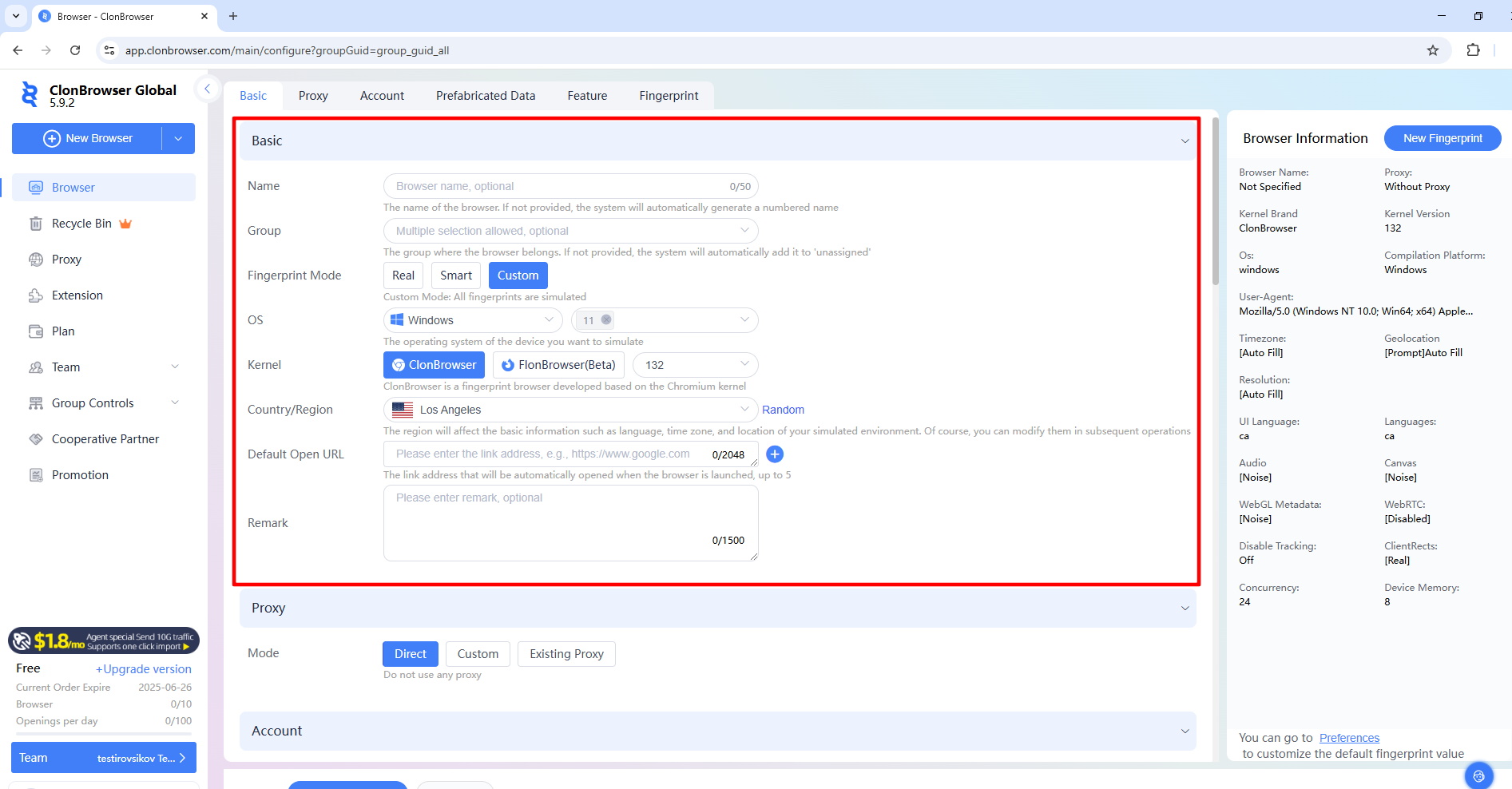Open the Preferences link
This screenshot has height=789, width=1512.
[x=1349, y=738]
